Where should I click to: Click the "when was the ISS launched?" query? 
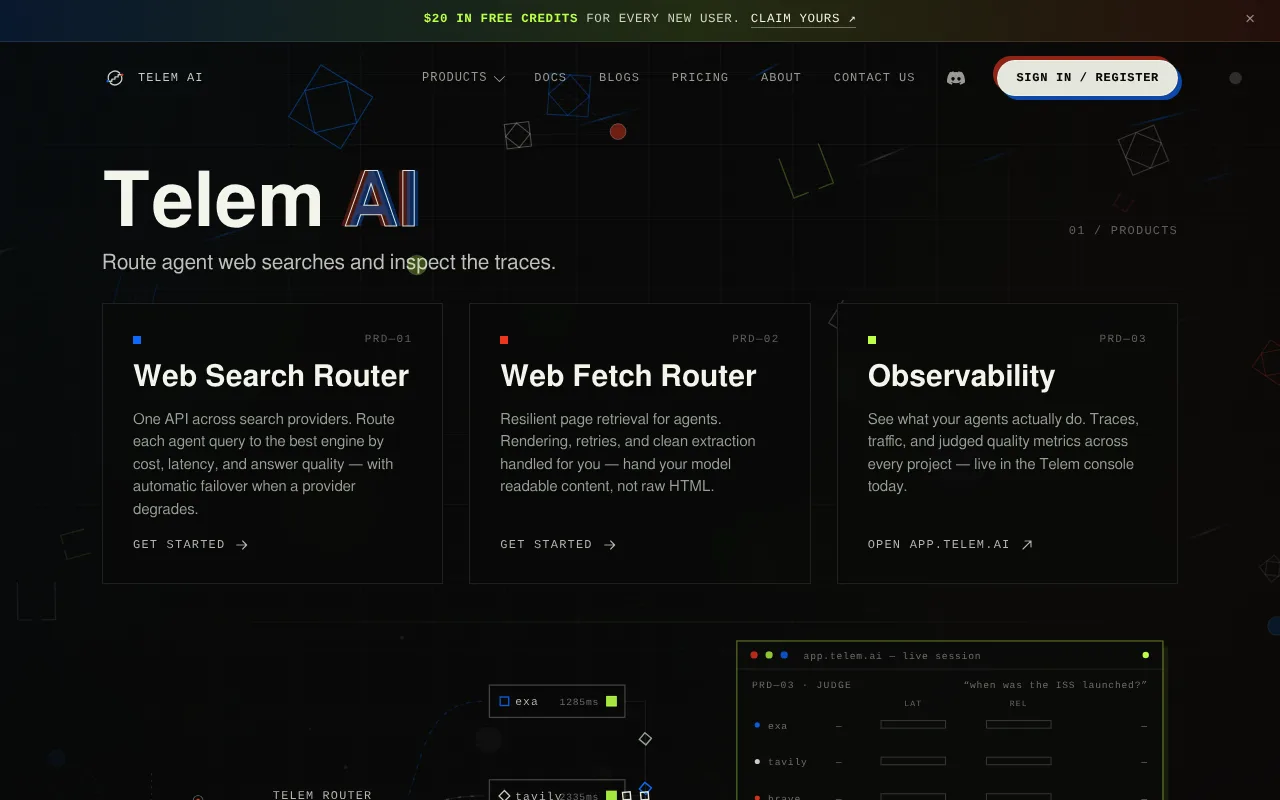(1055, 685)
